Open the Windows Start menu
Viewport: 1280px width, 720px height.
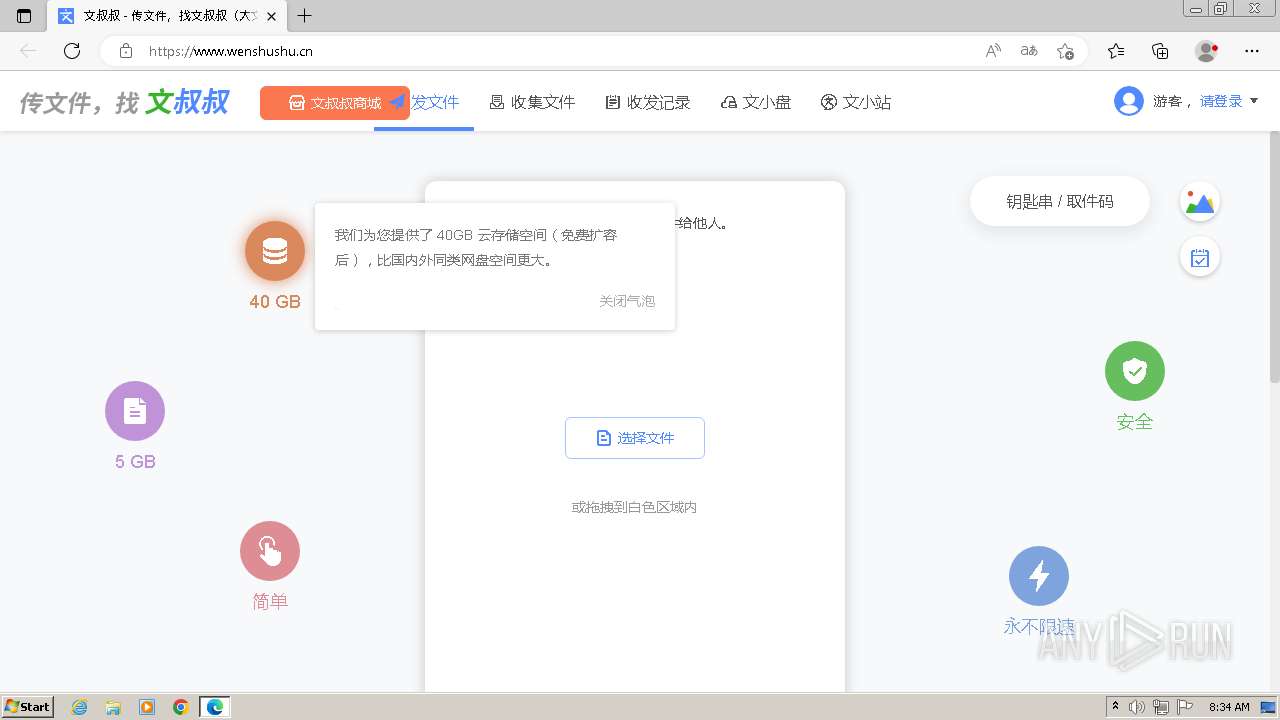tap(27, 707)
